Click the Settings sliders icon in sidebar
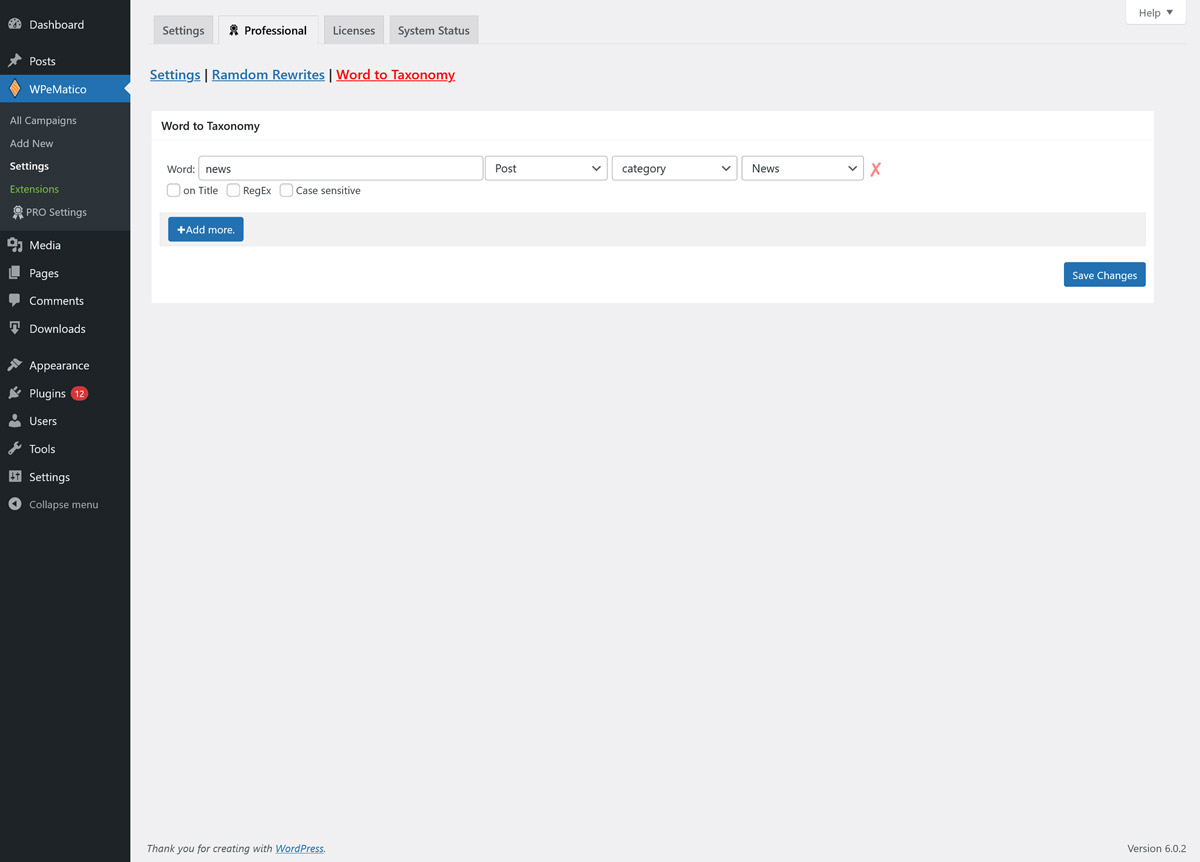Image resolution: width=1200 pixels, height=862 pixels. click(15, 477)
